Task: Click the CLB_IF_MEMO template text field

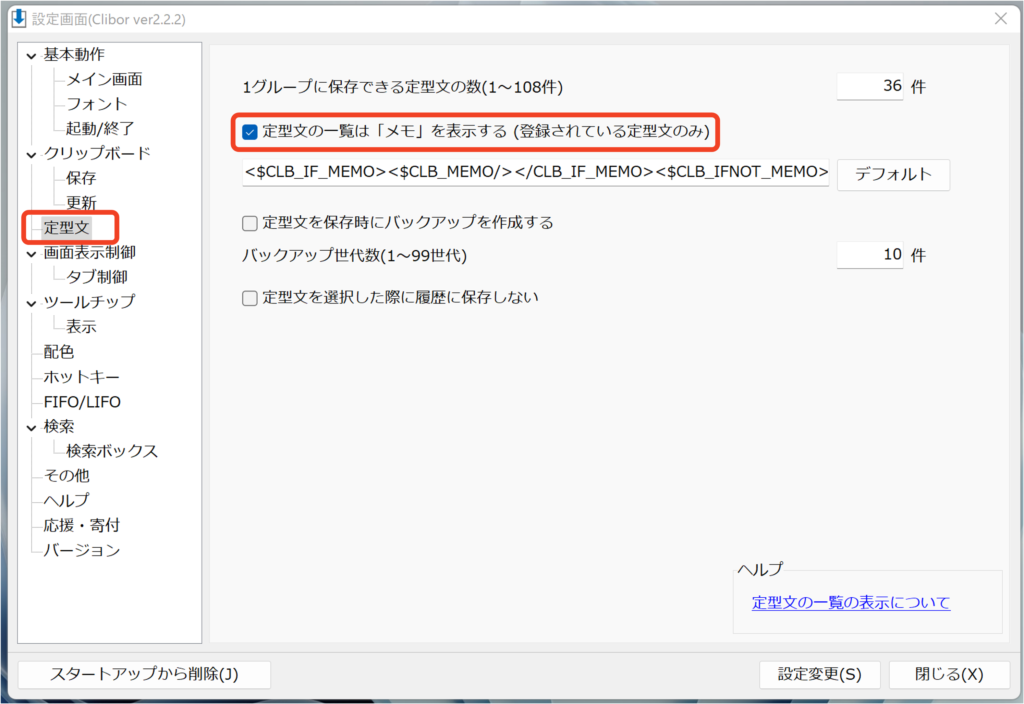Action: coord(536,172)
